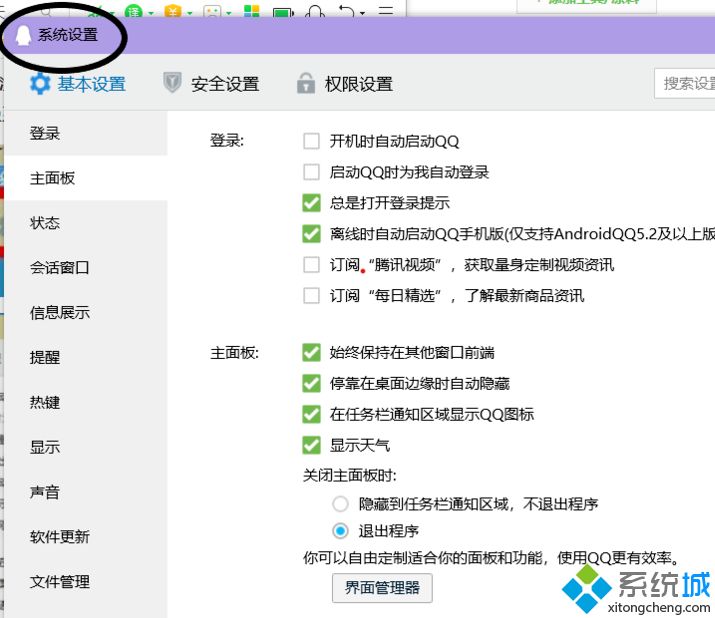Select the 退出程序 radio button
Viewport: 715px width, 618px height.
click(x=340, y=531)
